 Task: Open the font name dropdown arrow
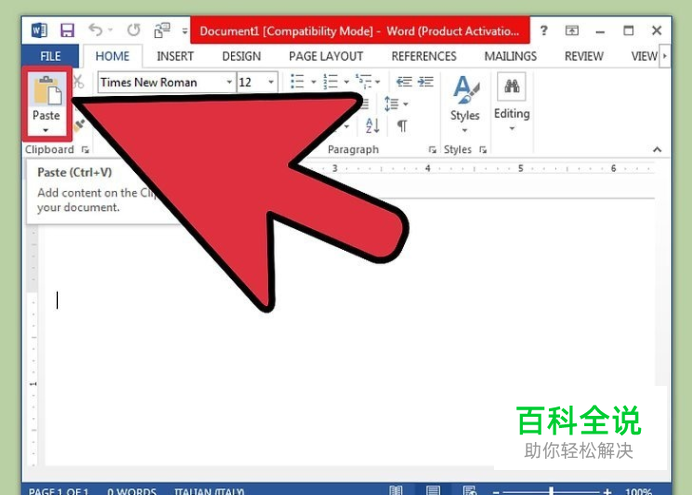click(x=229, y=82)
